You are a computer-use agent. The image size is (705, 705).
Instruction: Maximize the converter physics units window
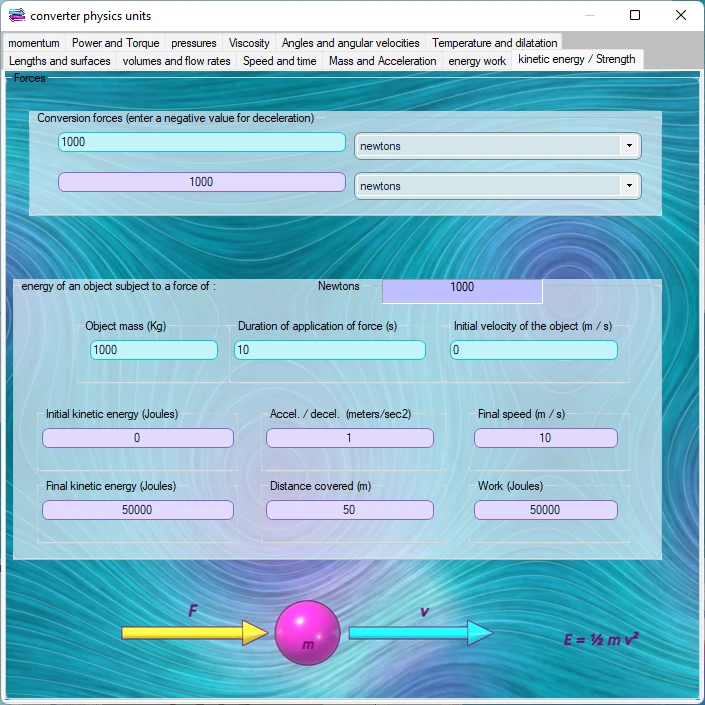tap(635, 15)
